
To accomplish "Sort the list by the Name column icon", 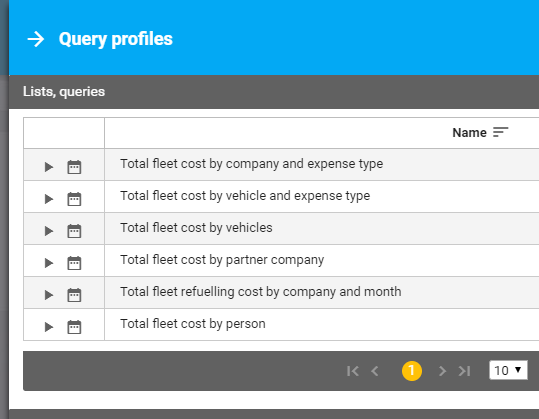I will [500, 132].
